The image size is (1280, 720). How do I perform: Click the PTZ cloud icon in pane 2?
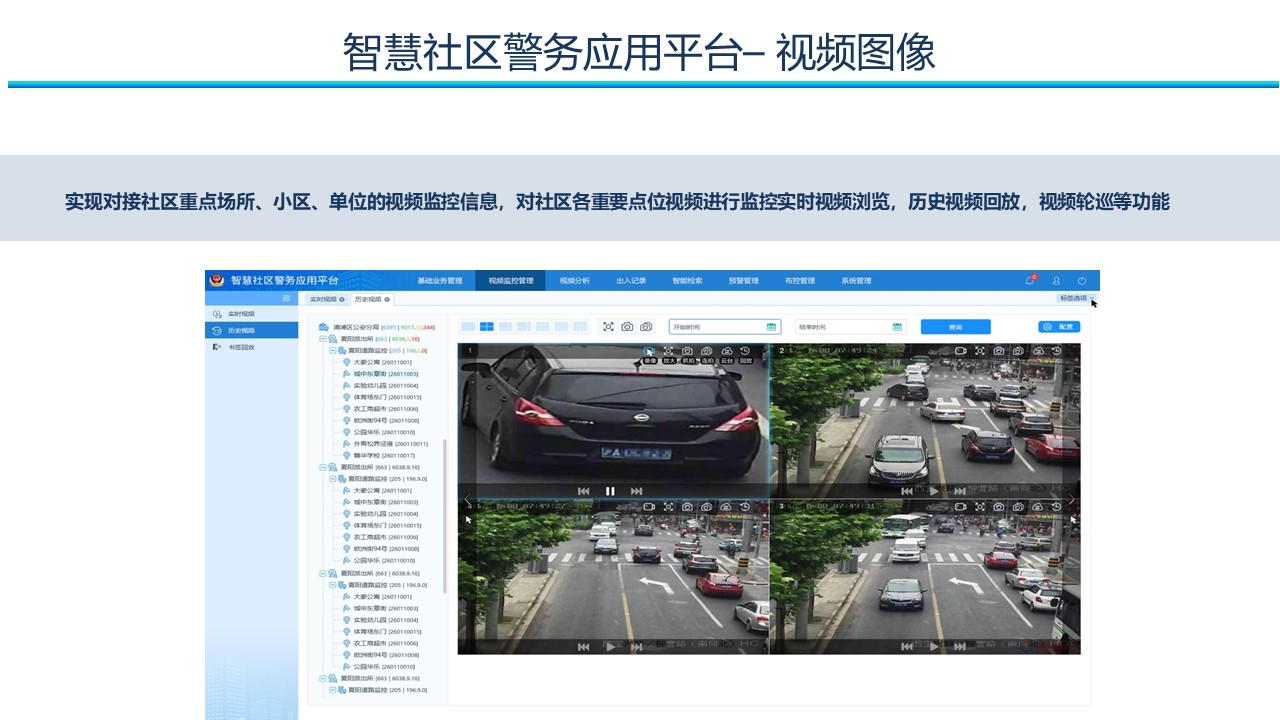tap(1036, 351)
